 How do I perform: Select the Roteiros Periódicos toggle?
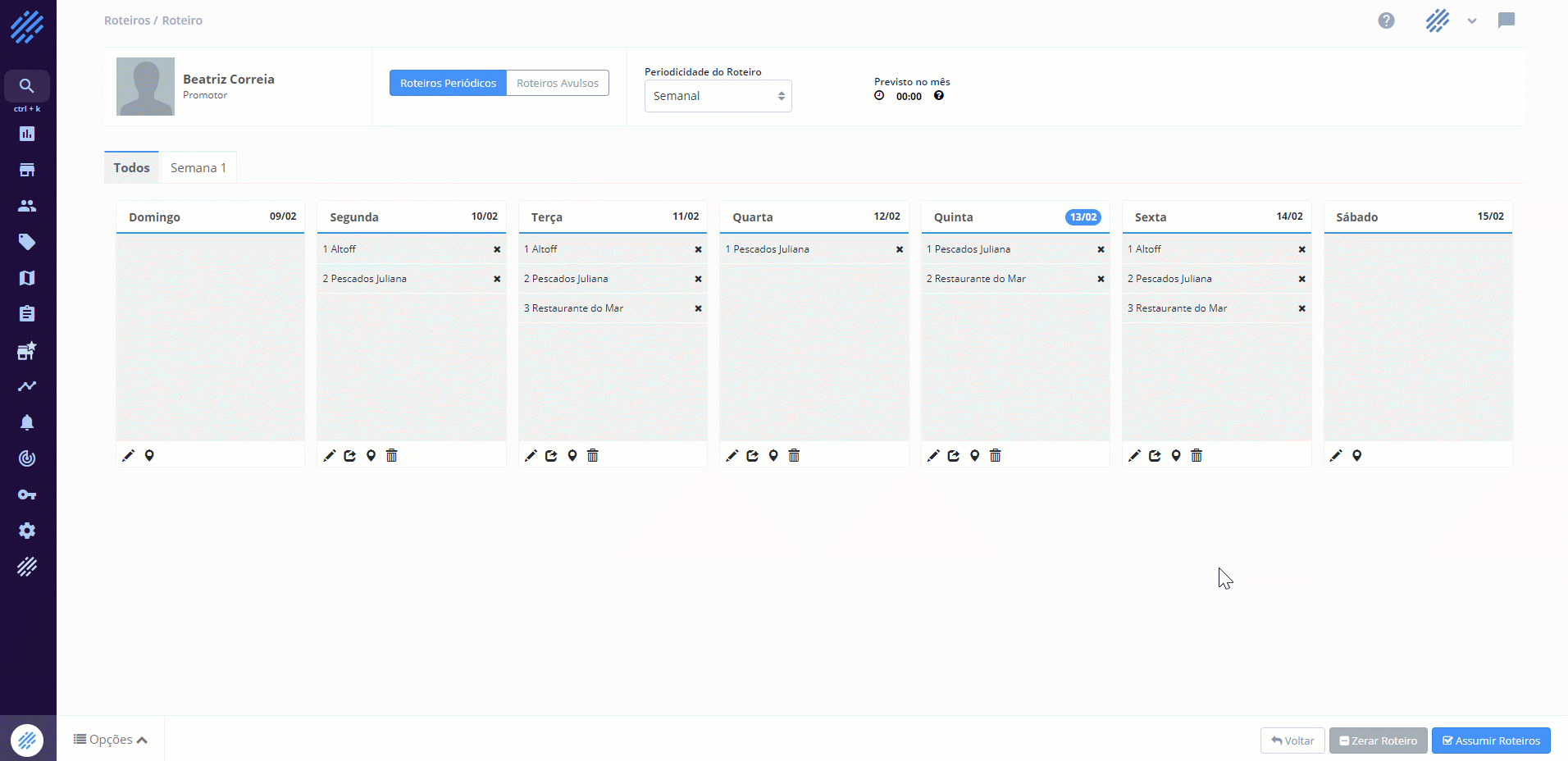click(x=448, y=83)
